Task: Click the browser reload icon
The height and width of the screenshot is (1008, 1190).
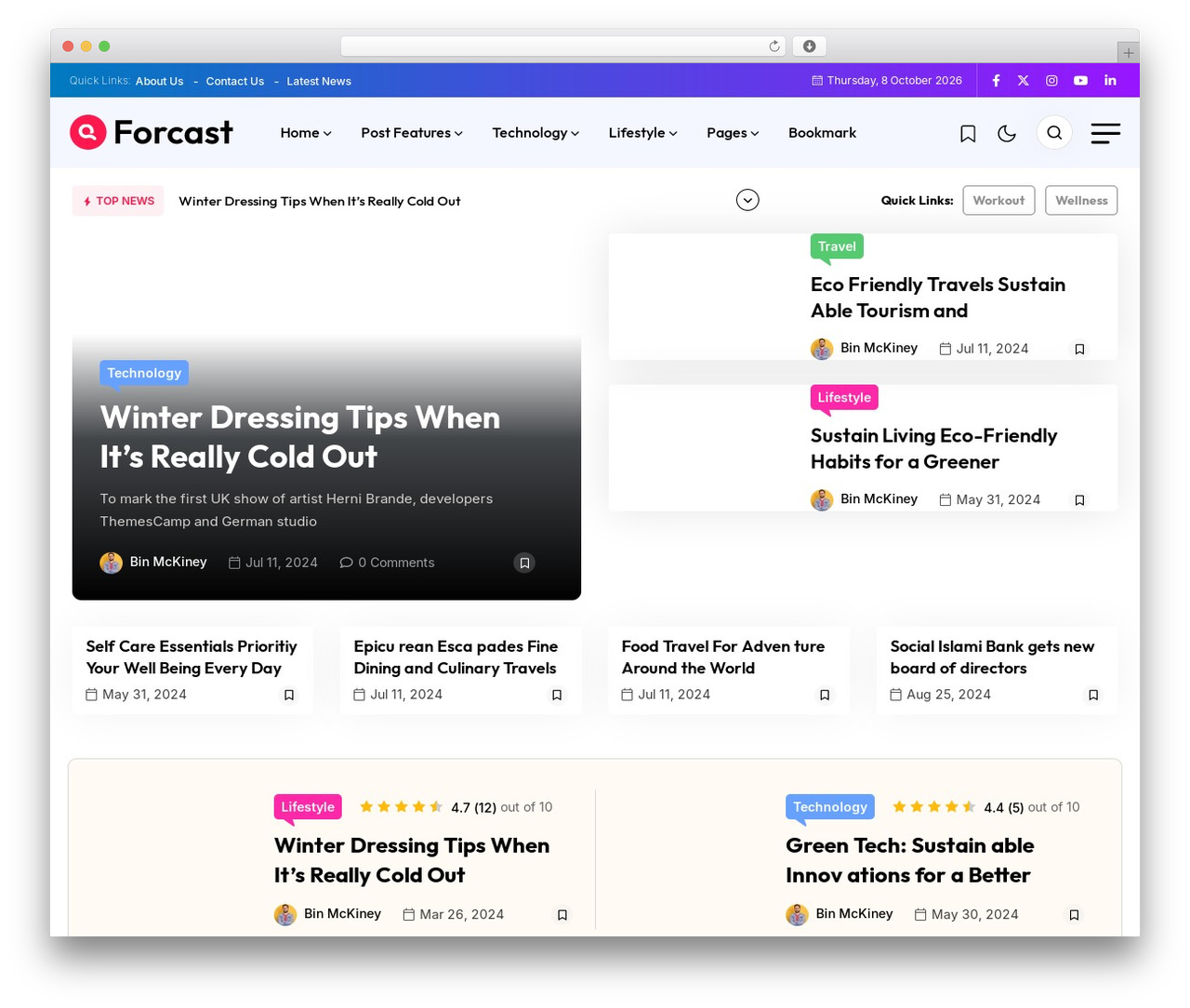Action: [x=774, y=46]
